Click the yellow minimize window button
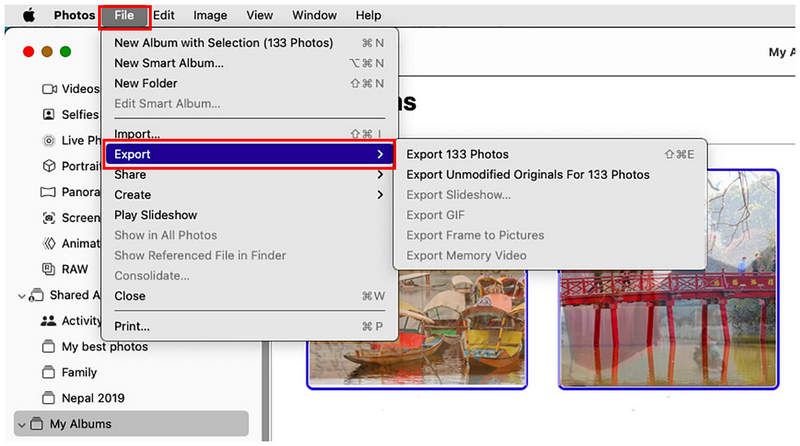Viewport: 800px width, 446px height. coord(47,52)
